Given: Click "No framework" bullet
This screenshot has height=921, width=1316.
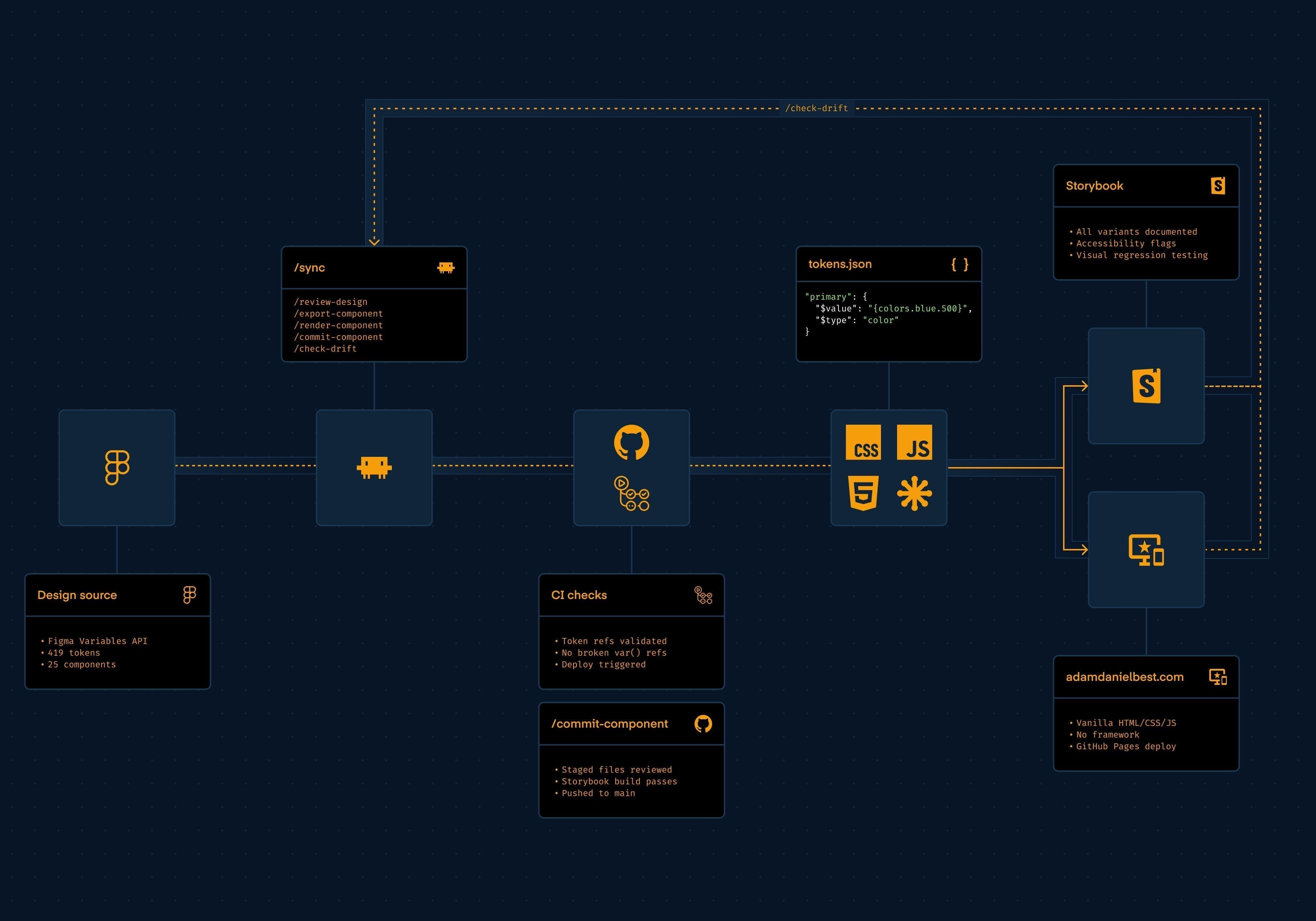Looking at the screenshot, I should 1104,735.
